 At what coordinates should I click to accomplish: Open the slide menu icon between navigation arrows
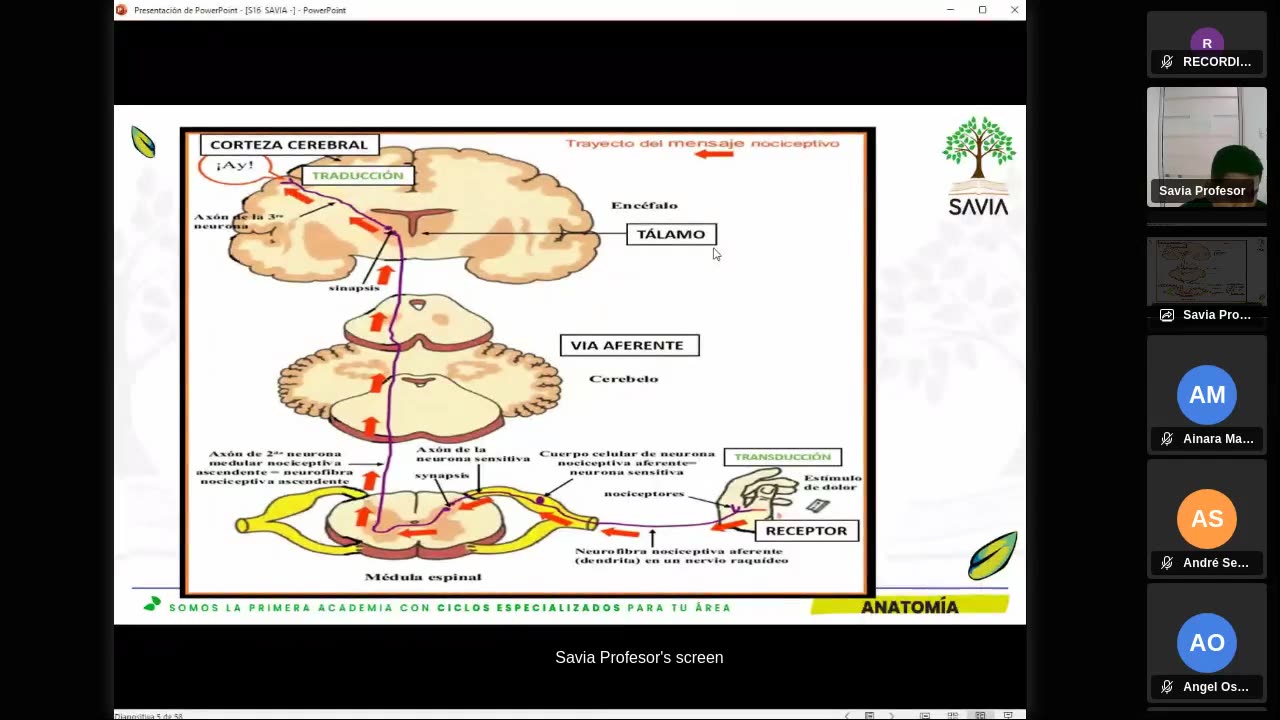(x=869, y=715)
